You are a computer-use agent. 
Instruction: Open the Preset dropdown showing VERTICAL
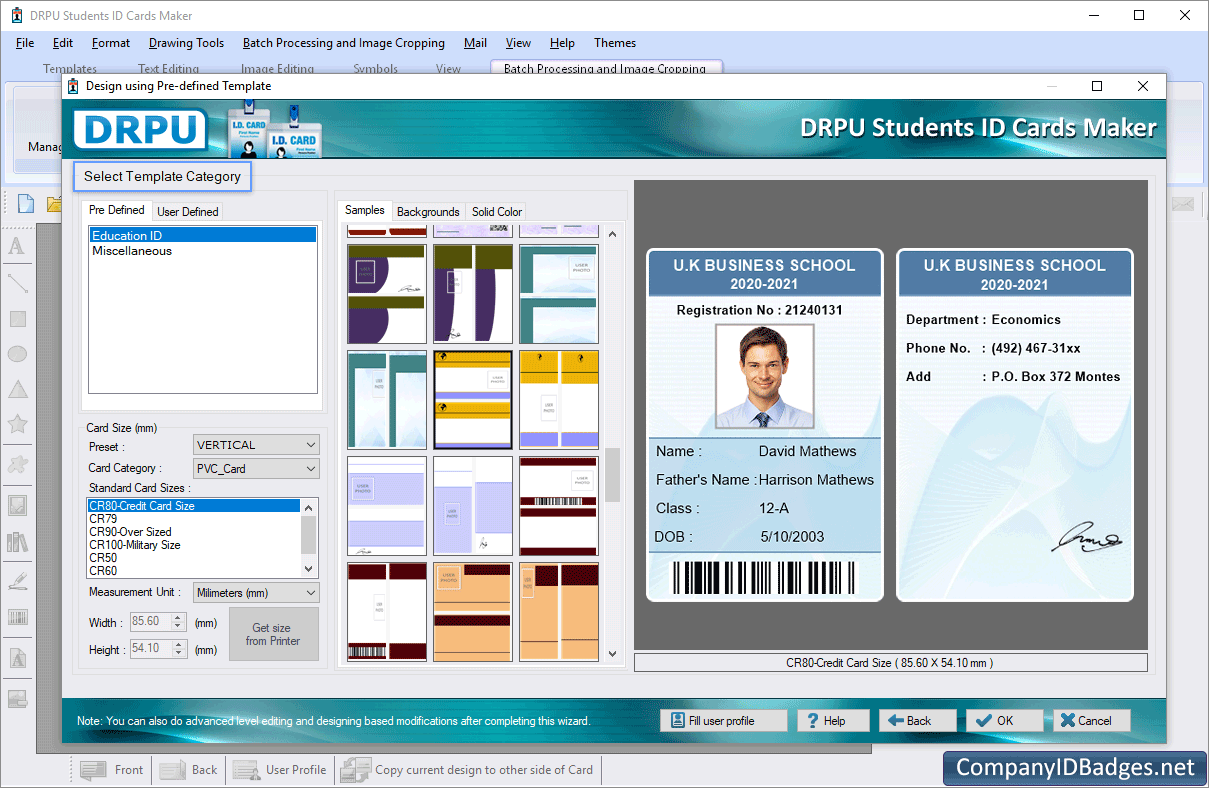pos(309,444)
